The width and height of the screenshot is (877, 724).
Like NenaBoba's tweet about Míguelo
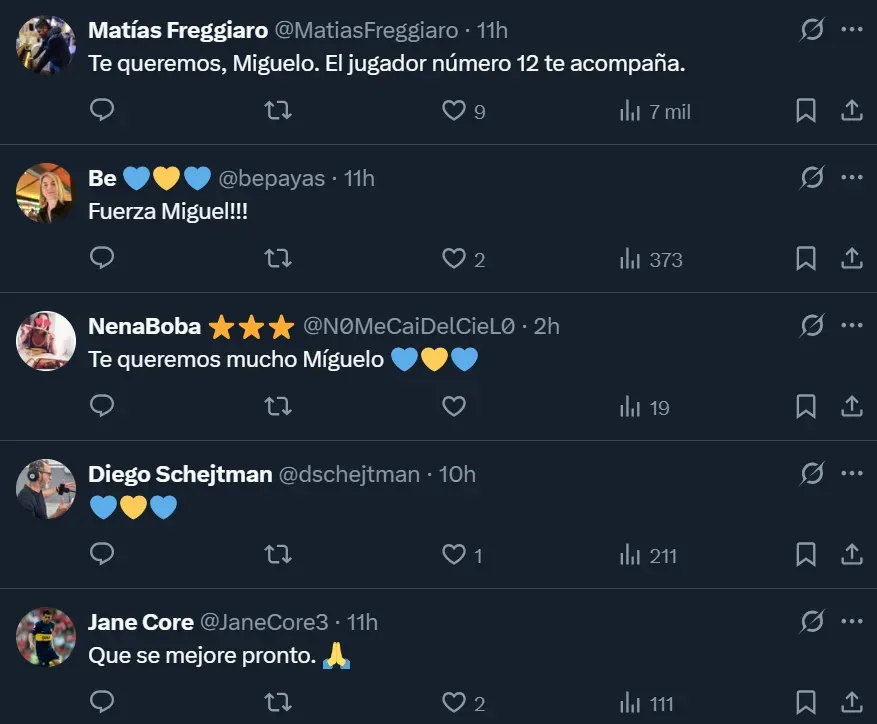(x=454, y=407)
